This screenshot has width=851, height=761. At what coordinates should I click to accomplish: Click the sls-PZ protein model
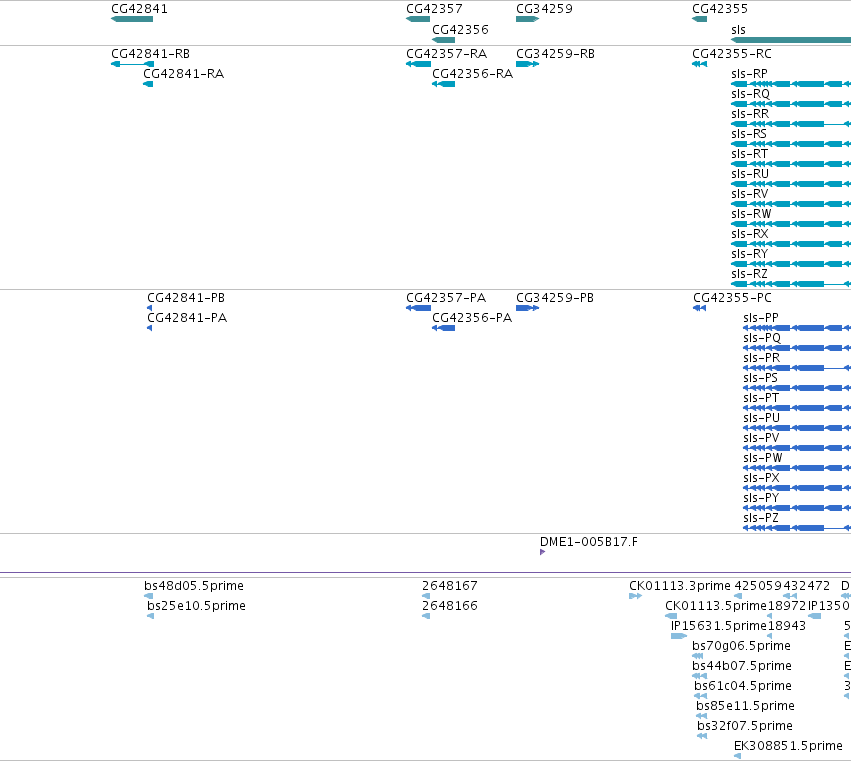(797, 528)
